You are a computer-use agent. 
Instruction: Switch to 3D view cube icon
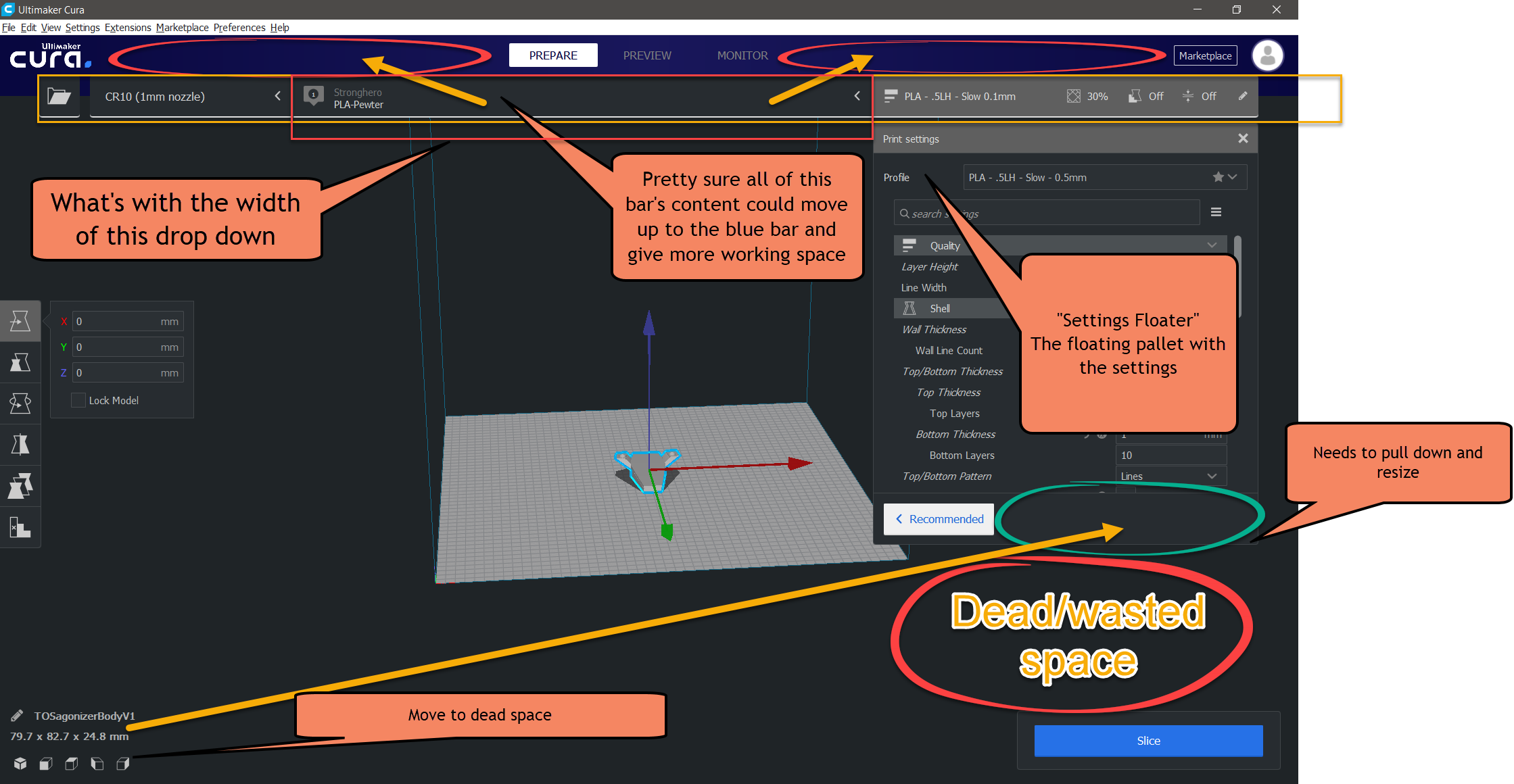(20, 764)
